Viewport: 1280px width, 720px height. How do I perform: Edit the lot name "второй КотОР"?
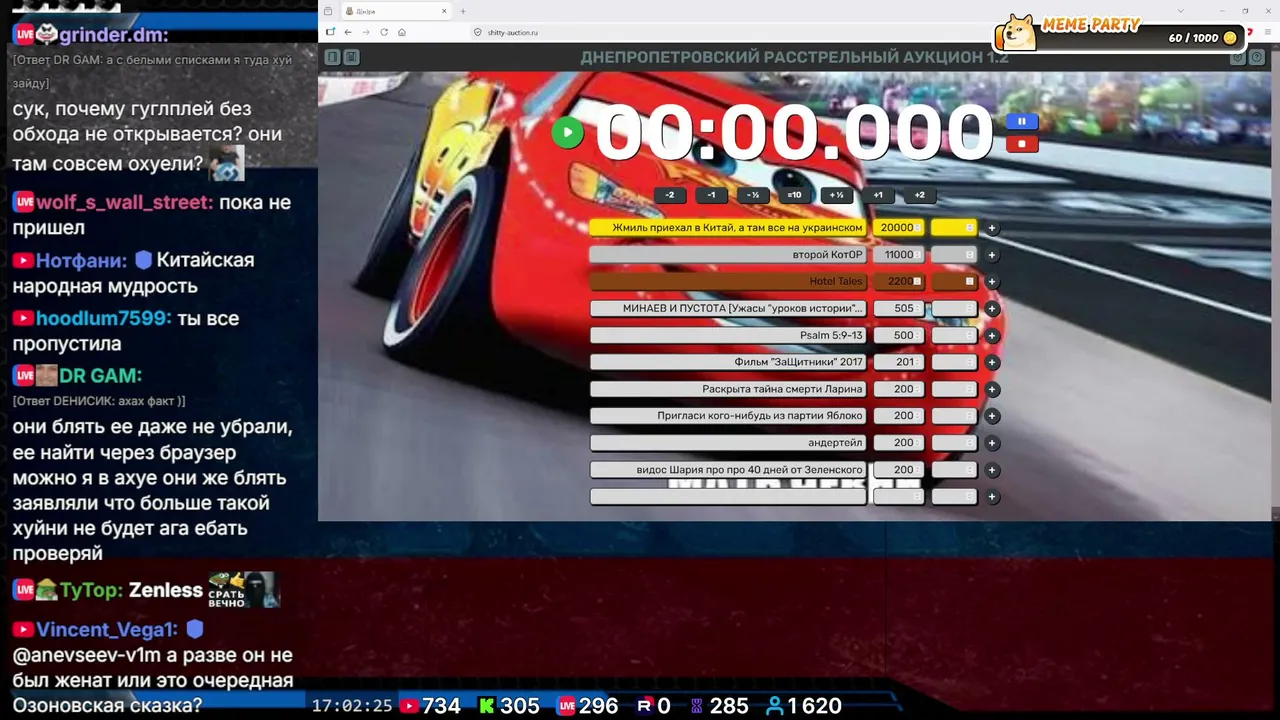(728, 255)
